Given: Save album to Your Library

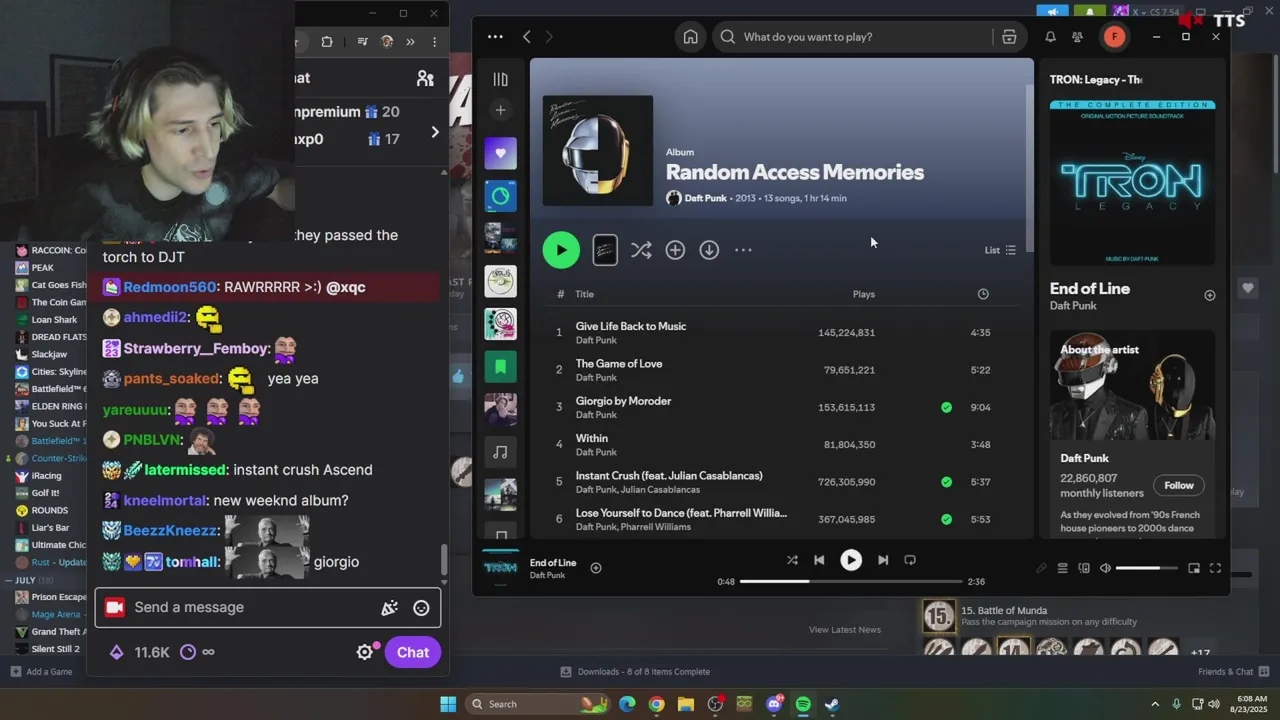Looking at the screenshot, I should pyautogui.click(x=675, y=250).
